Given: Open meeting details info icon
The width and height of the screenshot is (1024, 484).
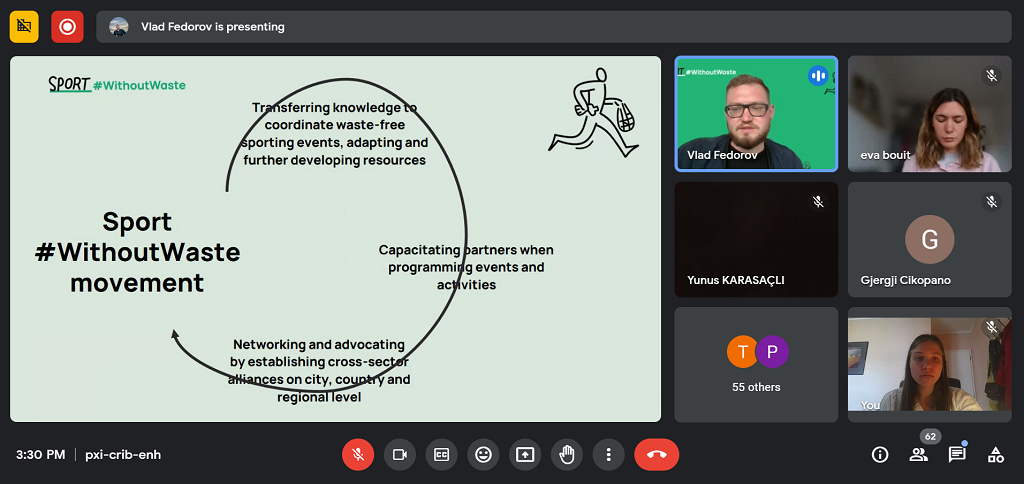Looking at the screenshot, I should [880, 455].
